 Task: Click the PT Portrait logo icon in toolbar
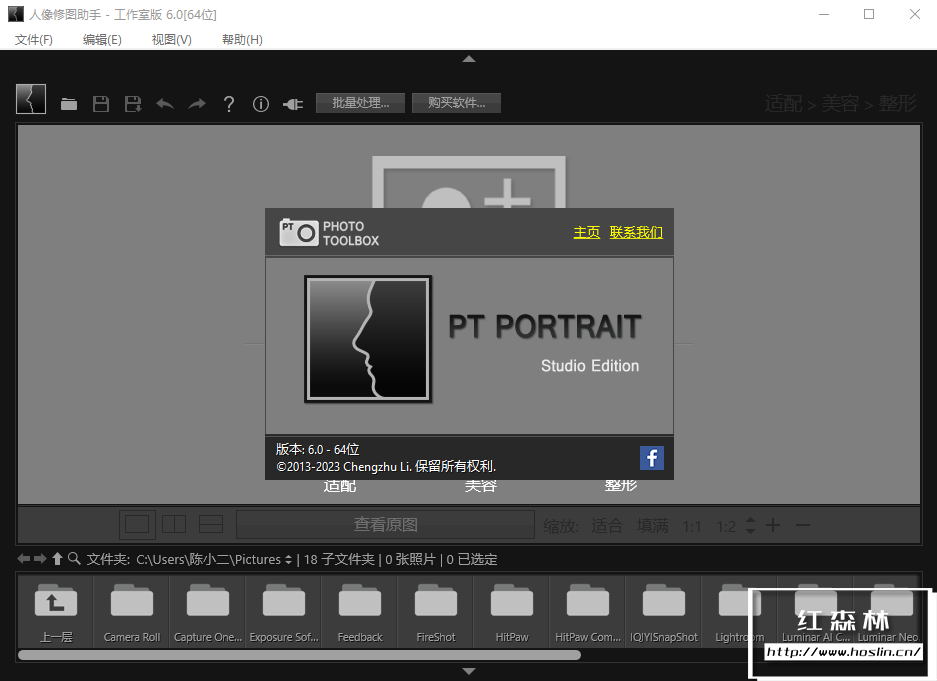pos(31,99)
